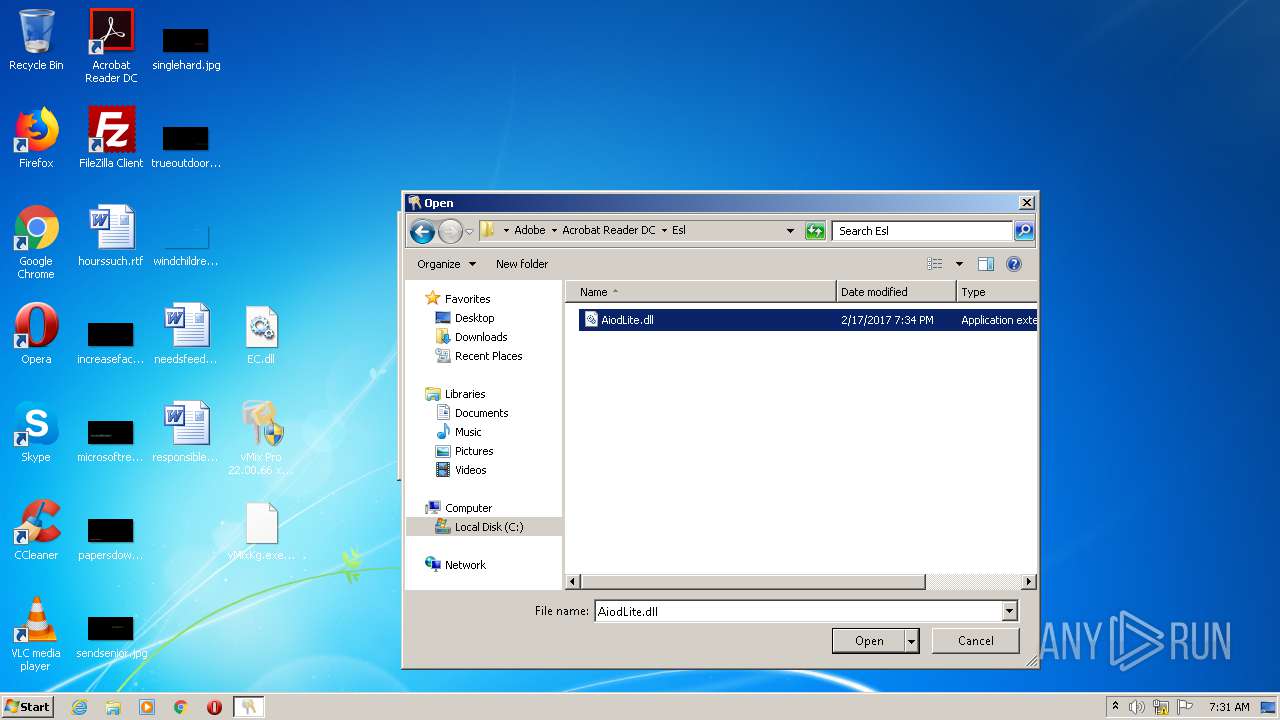The width and height of the screenshot is (1280, 720).
Task: Click the Start button
Action: coord(28,707)
